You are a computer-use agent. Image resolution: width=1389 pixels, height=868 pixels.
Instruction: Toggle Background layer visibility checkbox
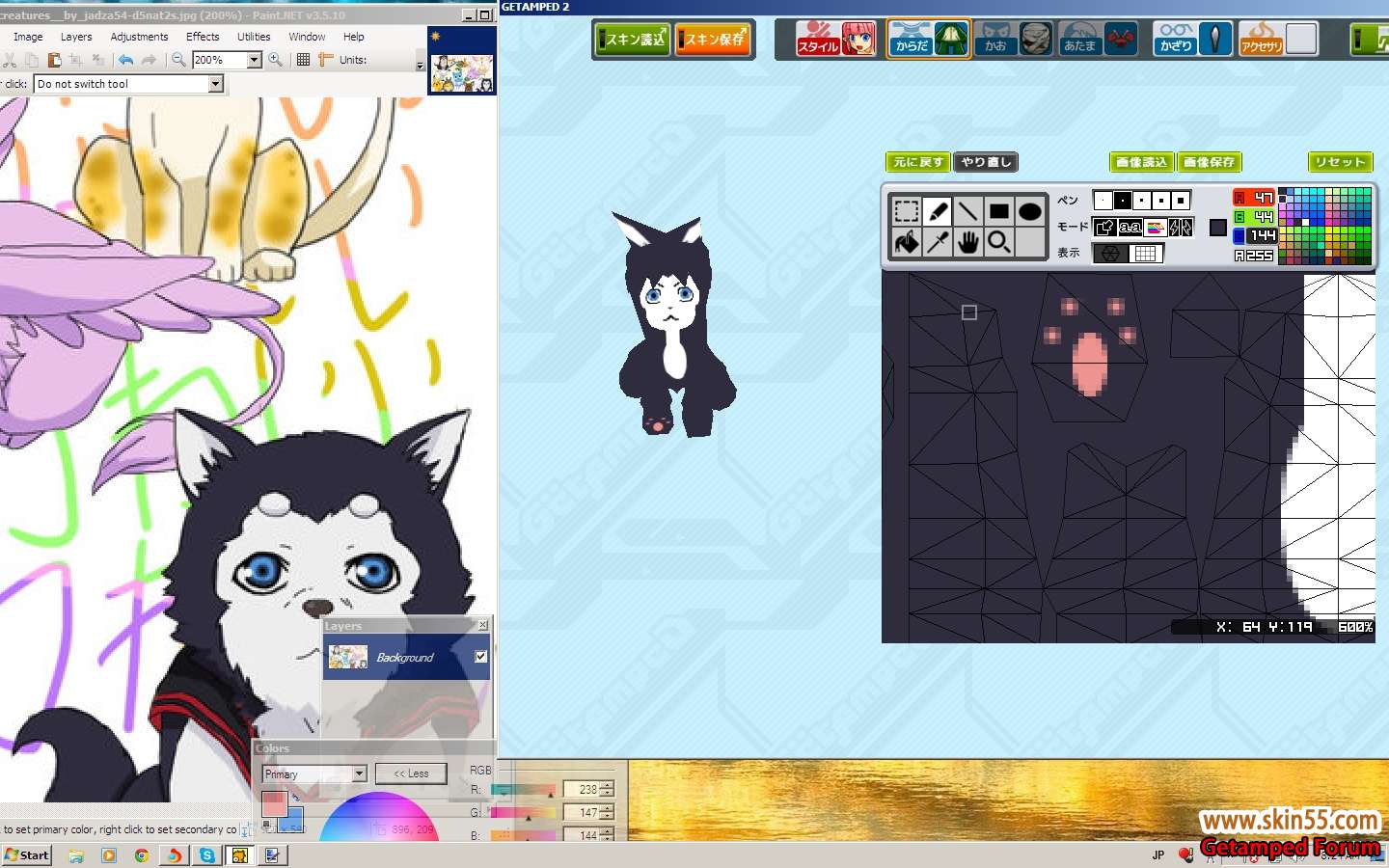(480, 657)
